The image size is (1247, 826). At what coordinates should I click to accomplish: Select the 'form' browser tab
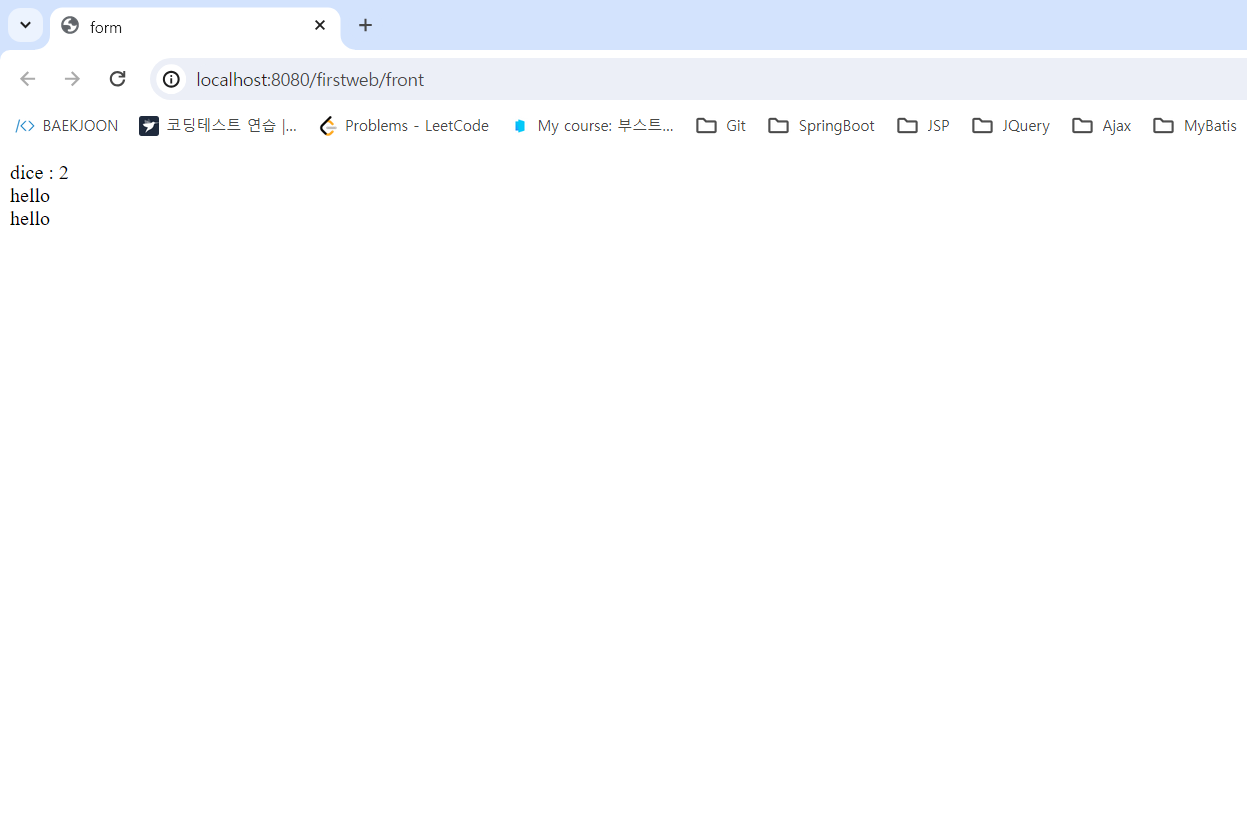[x=195, y=27]
